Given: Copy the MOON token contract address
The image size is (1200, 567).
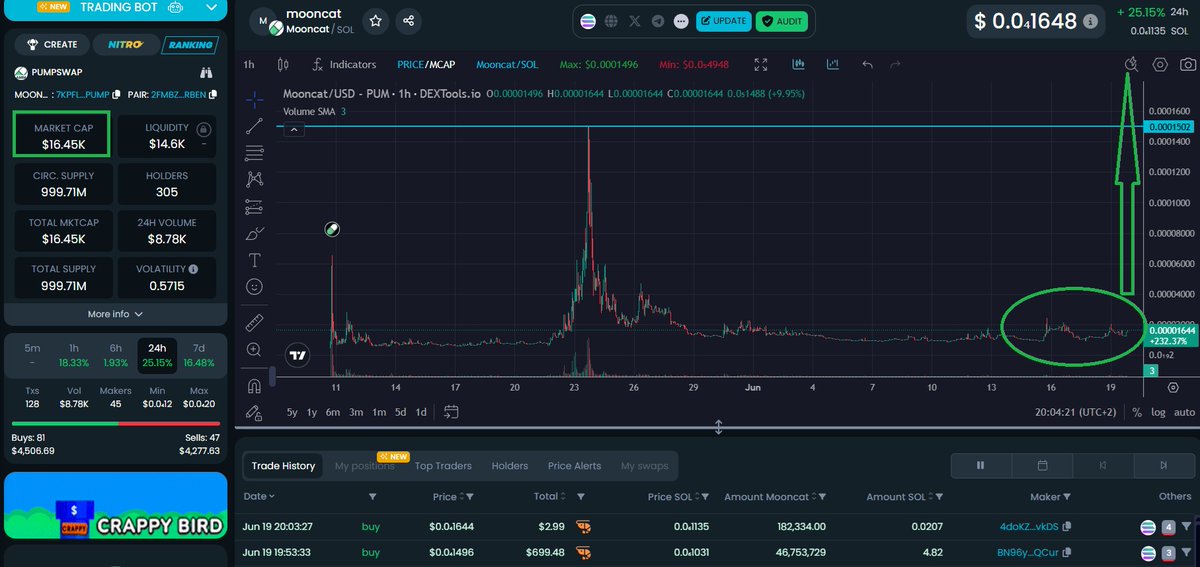Looking at the screenshot, I should [116, 95].
